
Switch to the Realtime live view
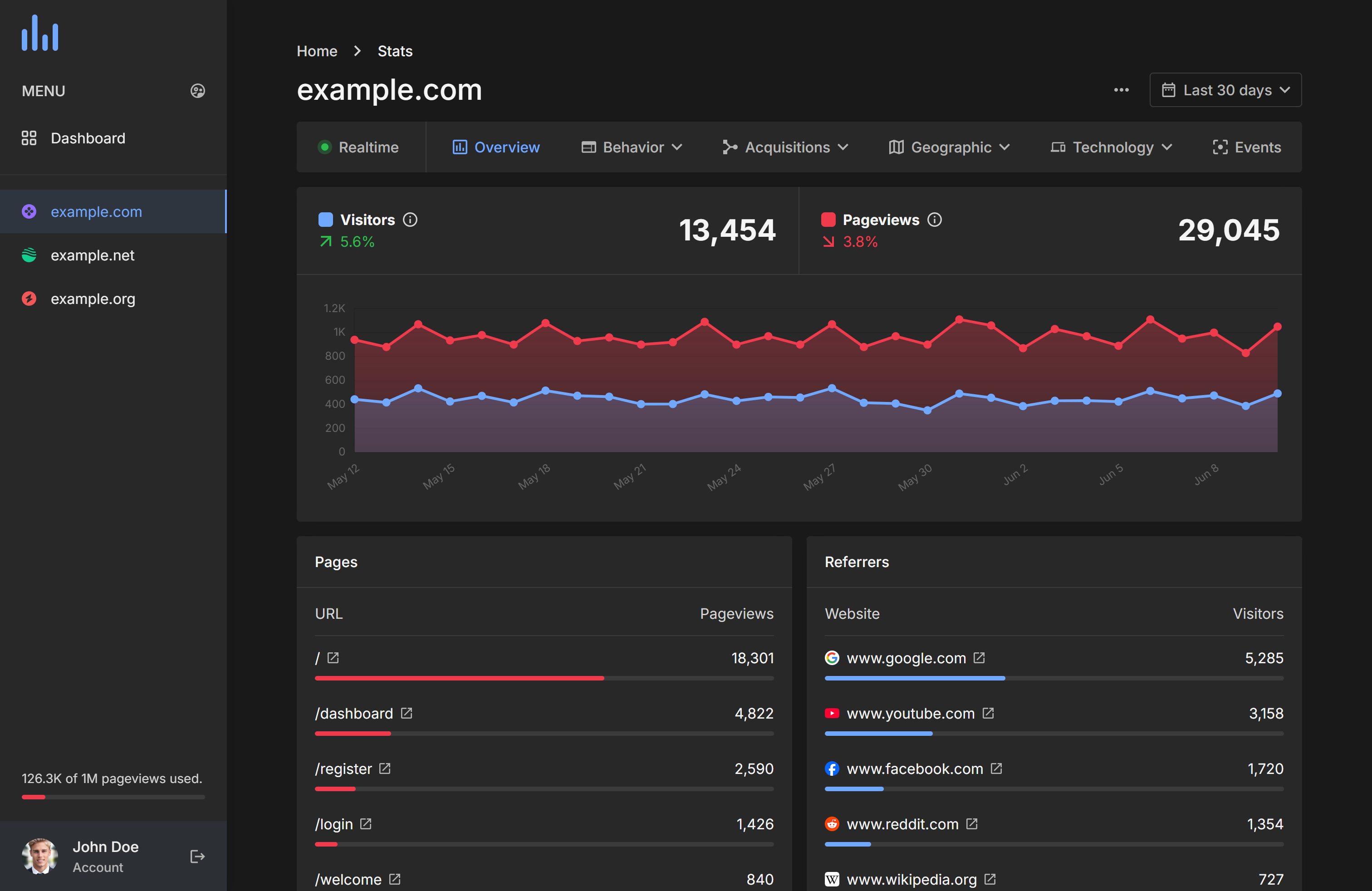[358, 147]
